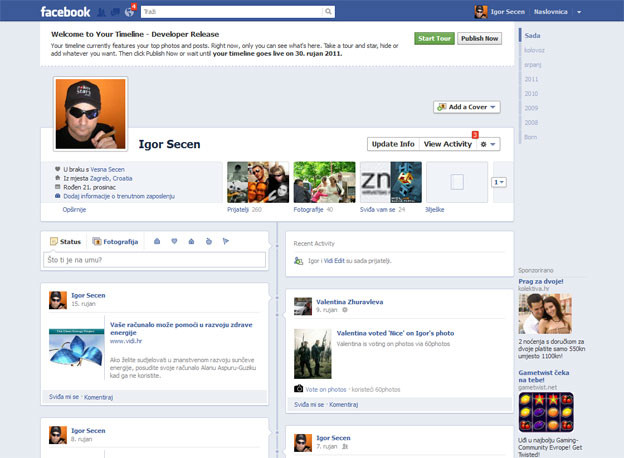The image size is (624, 458).
Task: Click the Zagreb, Croatia link
Action: coord(111,178)
